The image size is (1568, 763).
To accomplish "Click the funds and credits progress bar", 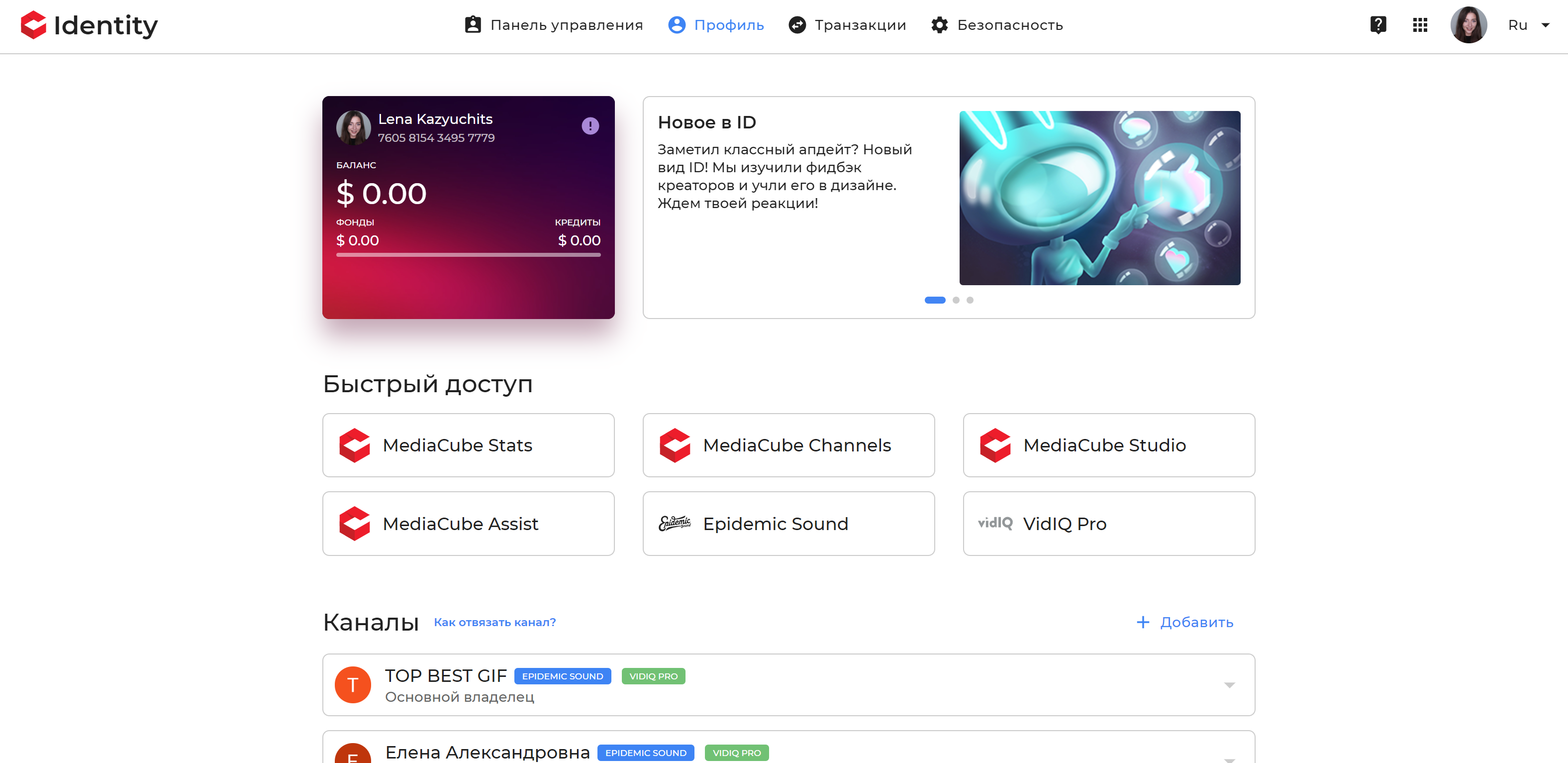I will click(x=469, y=255).
